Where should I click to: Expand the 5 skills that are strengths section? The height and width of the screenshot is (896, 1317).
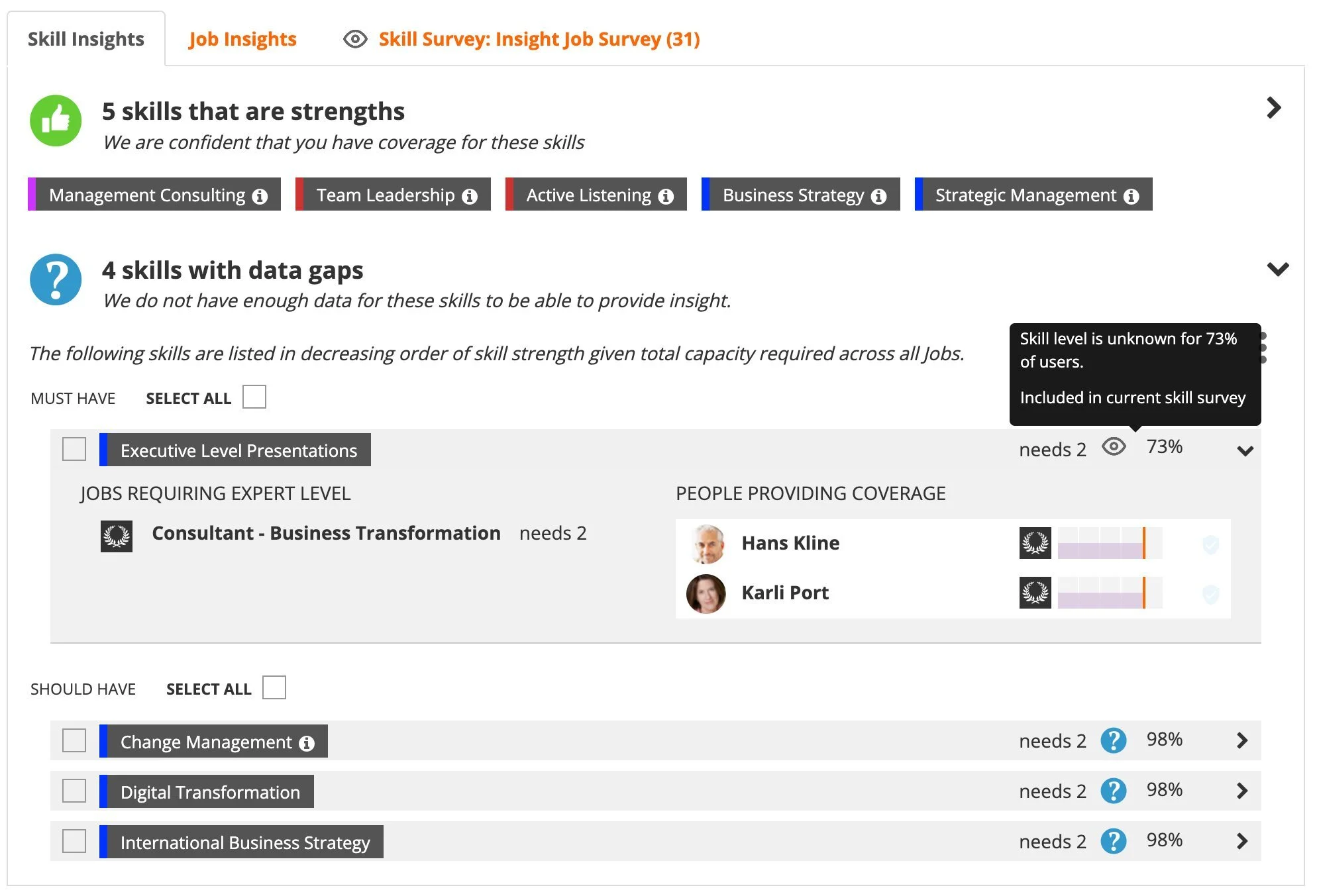(x=1273, y=108)
